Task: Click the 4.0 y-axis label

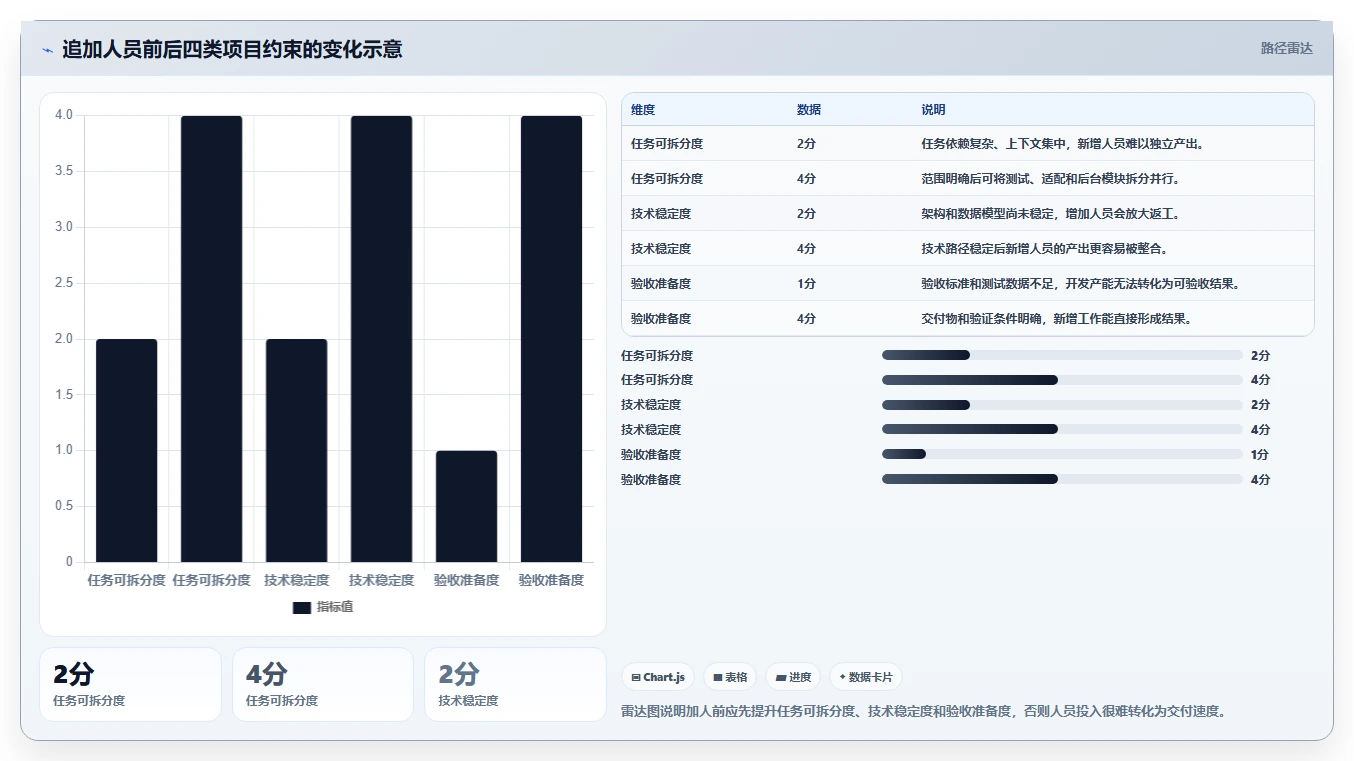Action: coord(64,115)
